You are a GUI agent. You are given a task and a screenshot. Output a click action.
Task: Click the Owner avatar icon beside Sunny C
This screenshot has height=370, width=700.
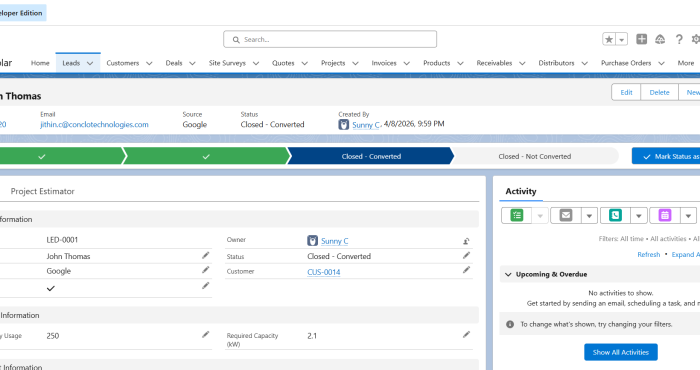(x=312, y=241)
